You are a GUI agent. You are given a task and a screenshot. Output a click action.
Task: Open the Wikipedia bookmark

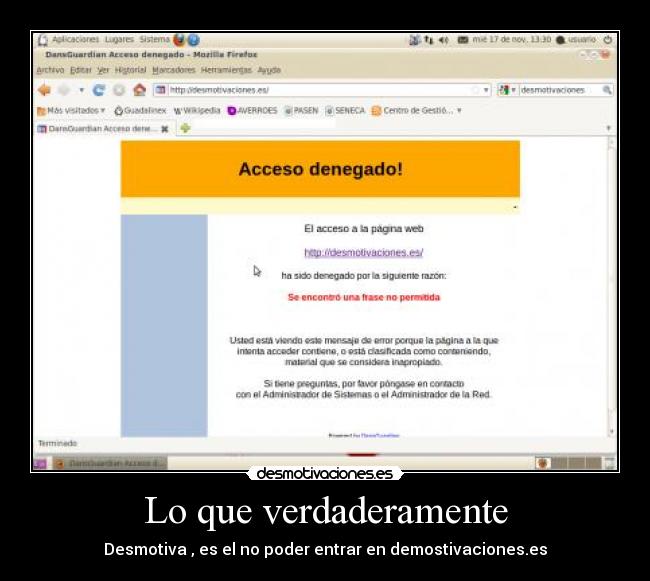[197, 111]
